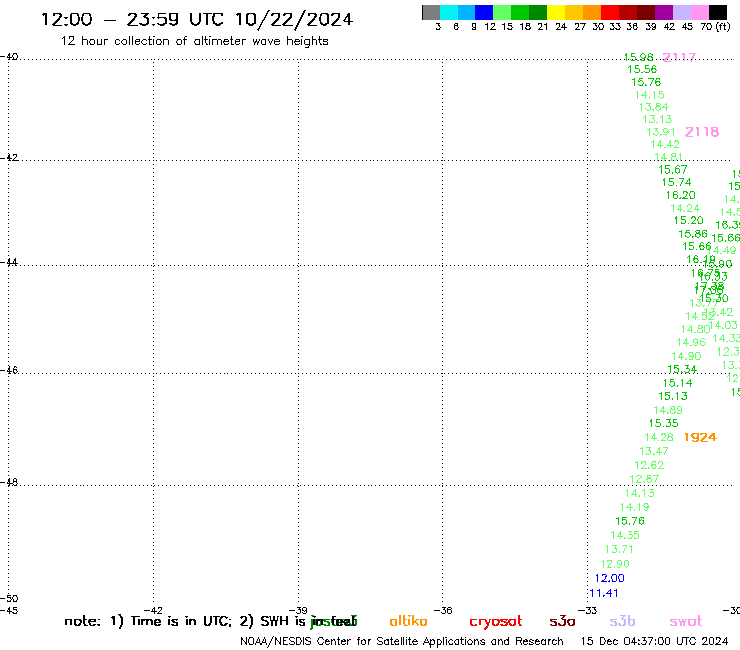Click the wave height value '14.35'
The width and height of the screenshot is (740, 650).
click(625, 535)
